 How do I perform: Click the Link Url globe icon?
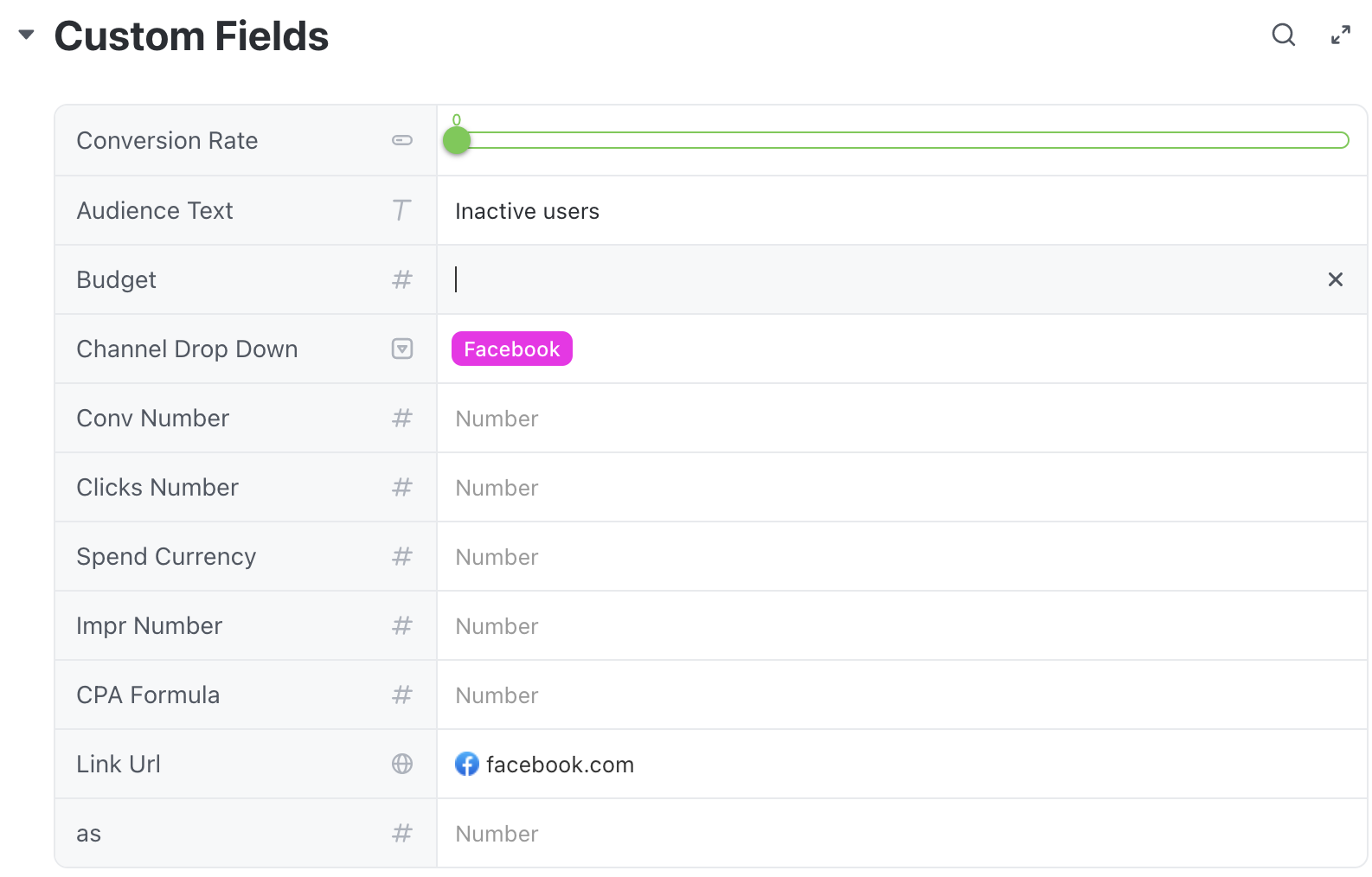click(402, 764)
